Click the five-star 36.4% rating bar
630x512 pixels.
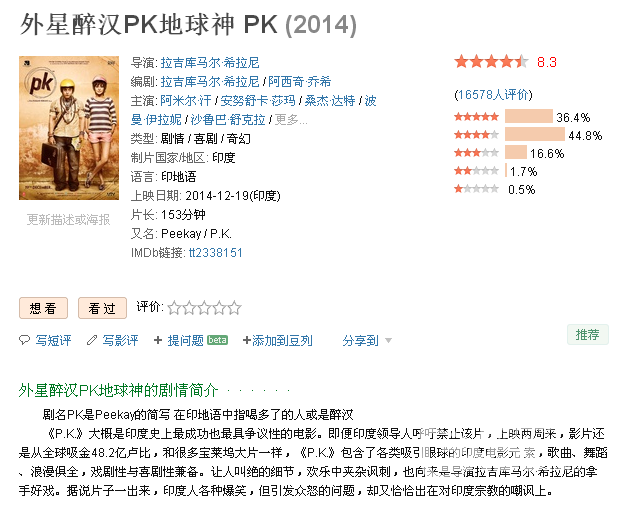point(529,117)
